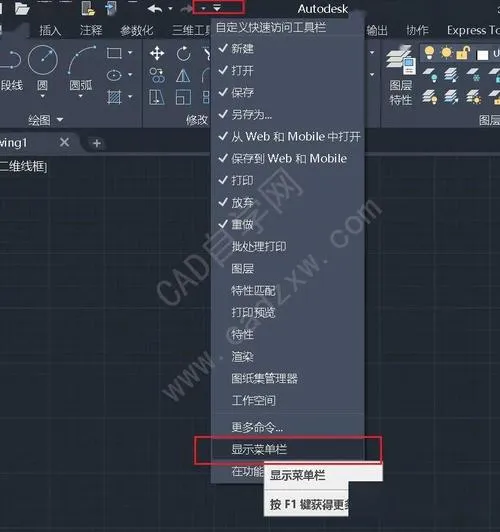Click the white layer color swatch

click(482, 54)
